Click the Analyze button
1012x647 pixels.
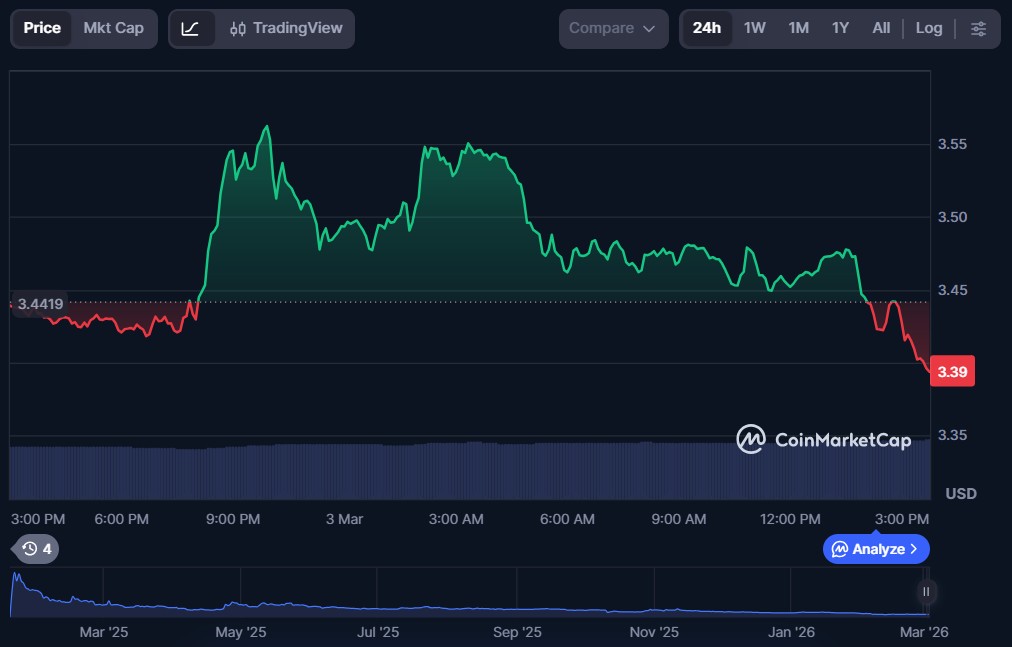point(870,549)
